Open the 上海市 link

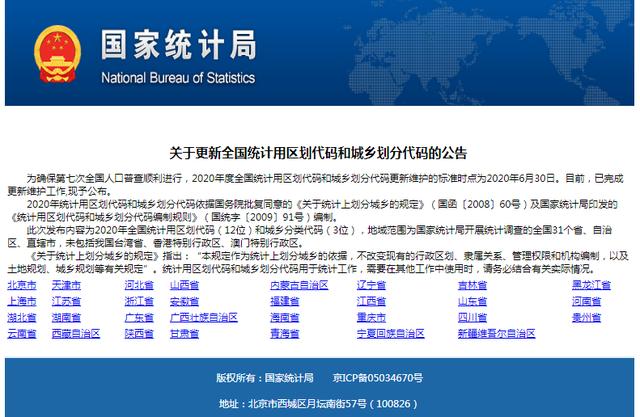[22, 302]
